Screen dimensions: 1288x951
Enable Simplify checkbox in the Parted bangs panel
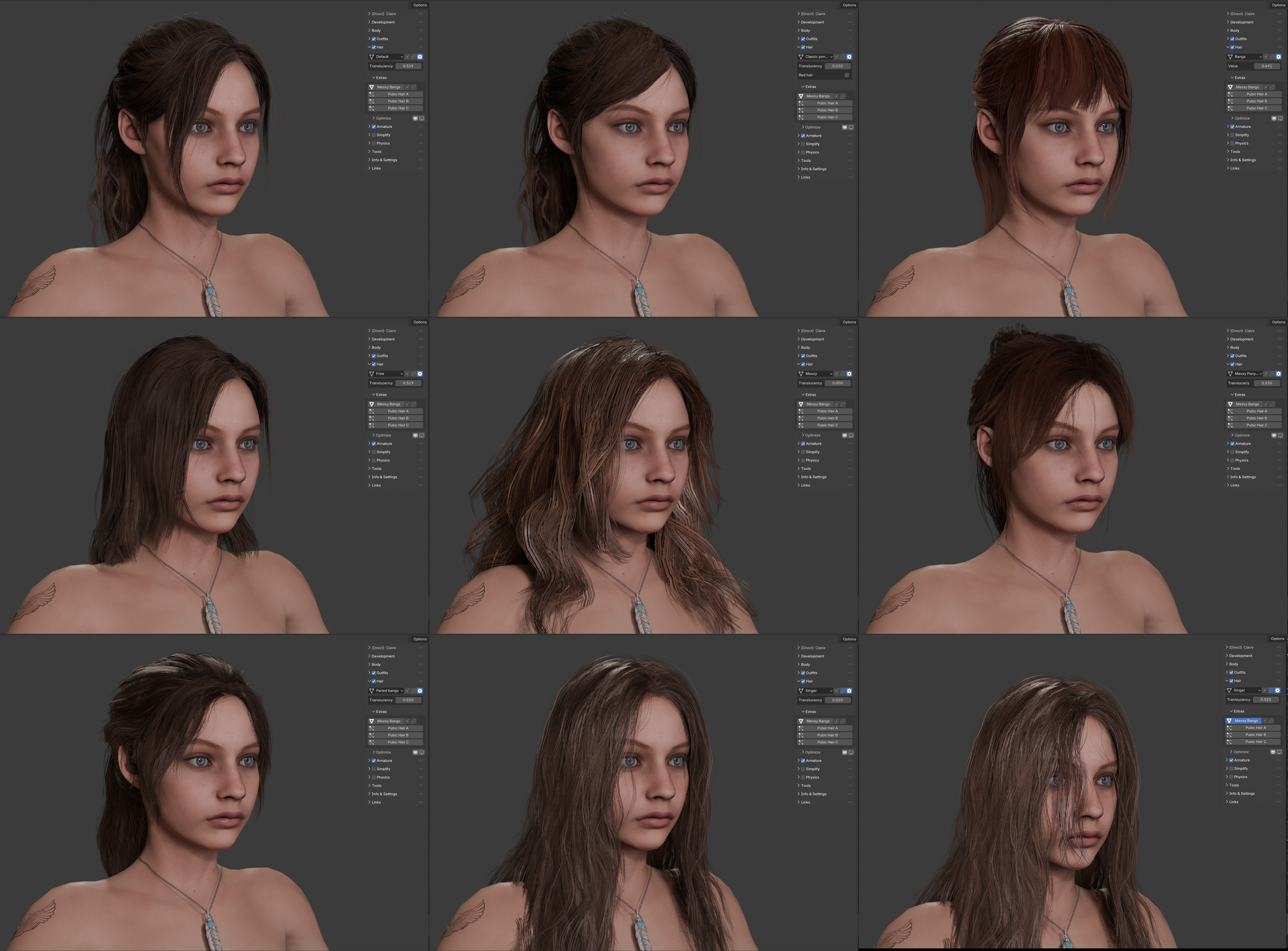pos(374,769)
